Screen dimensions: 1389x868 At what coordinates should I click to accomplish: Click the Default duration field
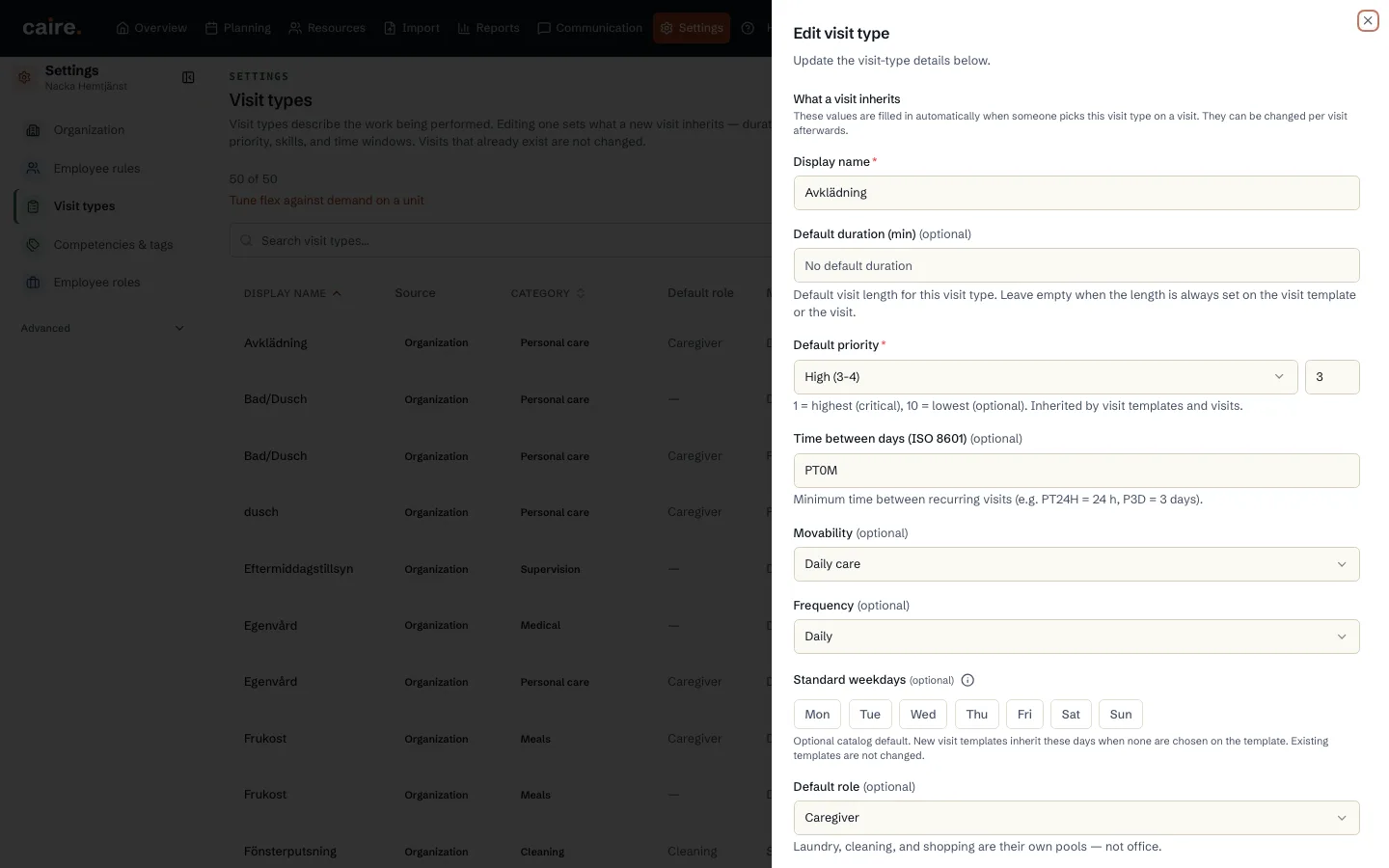[x=1076, y=266]
